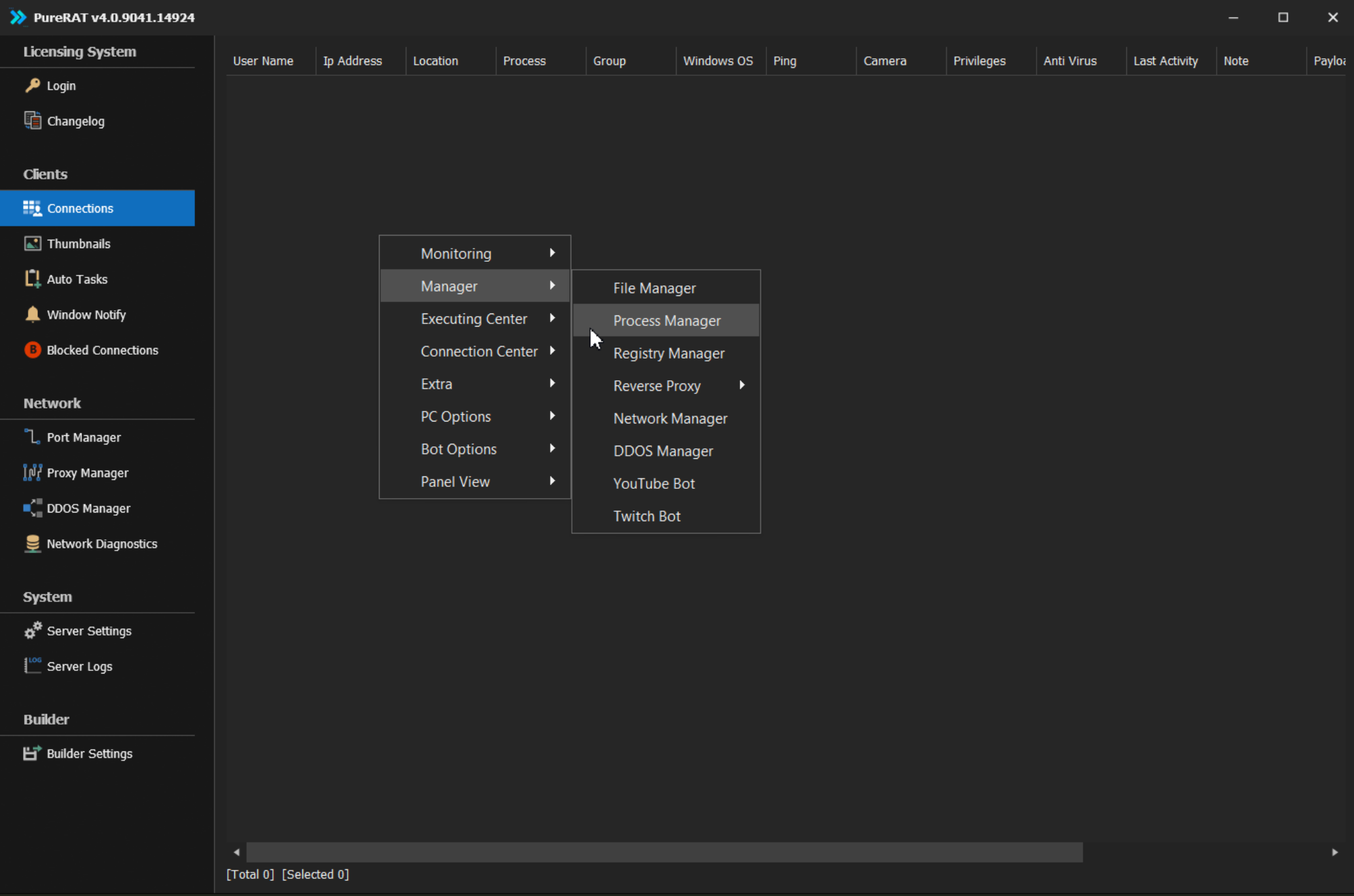Image resolution: width=1354 pixels, height=896 pixels.
Task: Open the Network Diagnostics database icon
Action: coord(32,543)
